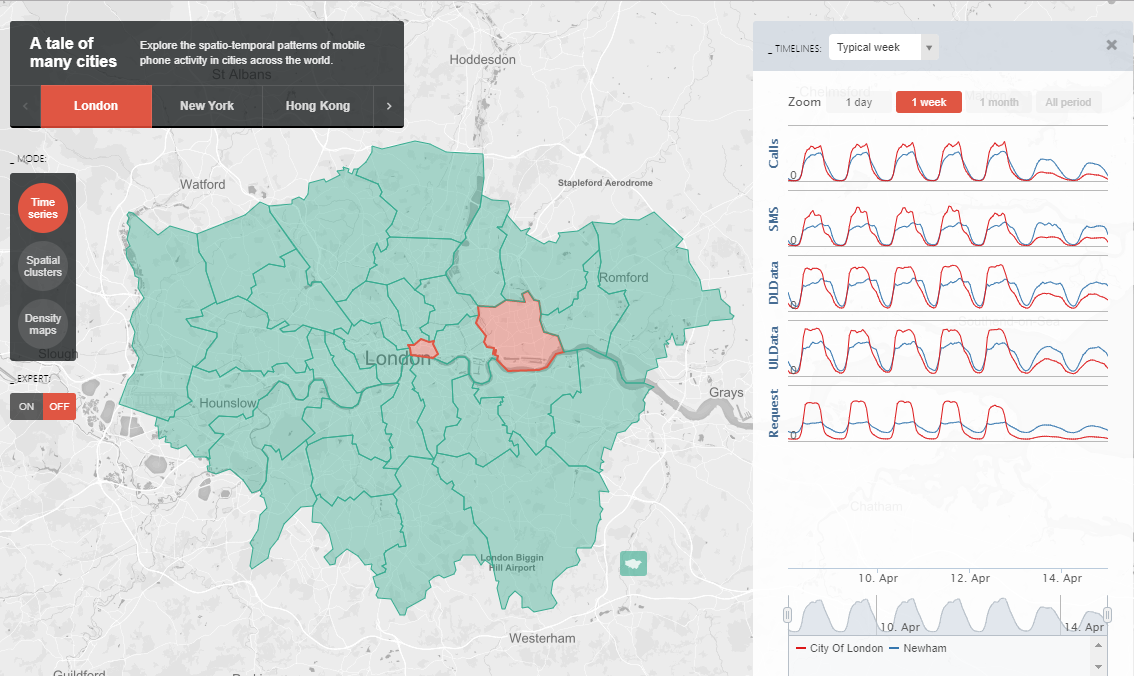
Task: Toggle Newham legend series
Action: click(918, 648)
